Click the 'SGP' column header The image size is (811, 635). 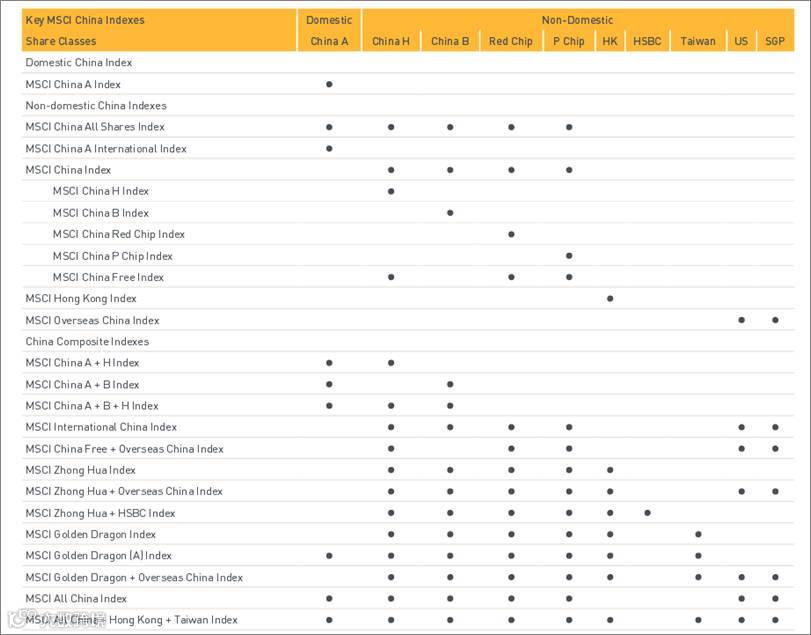775,41
